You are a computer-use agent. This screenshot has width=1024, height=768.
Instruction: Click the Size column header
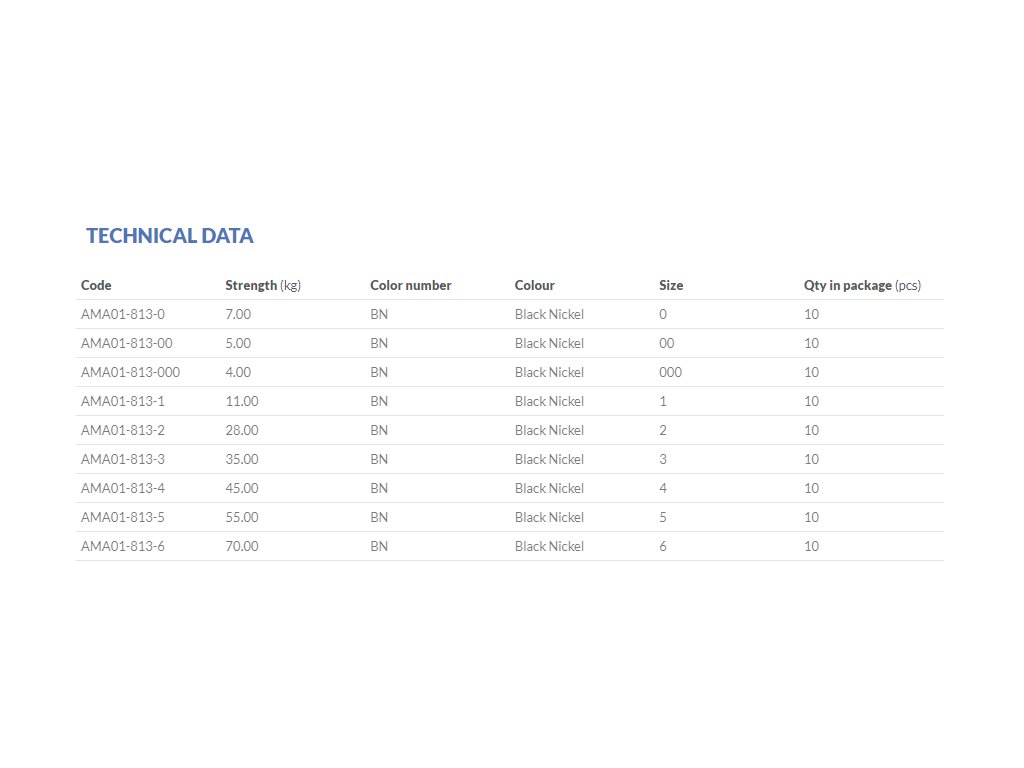(671, 285)
